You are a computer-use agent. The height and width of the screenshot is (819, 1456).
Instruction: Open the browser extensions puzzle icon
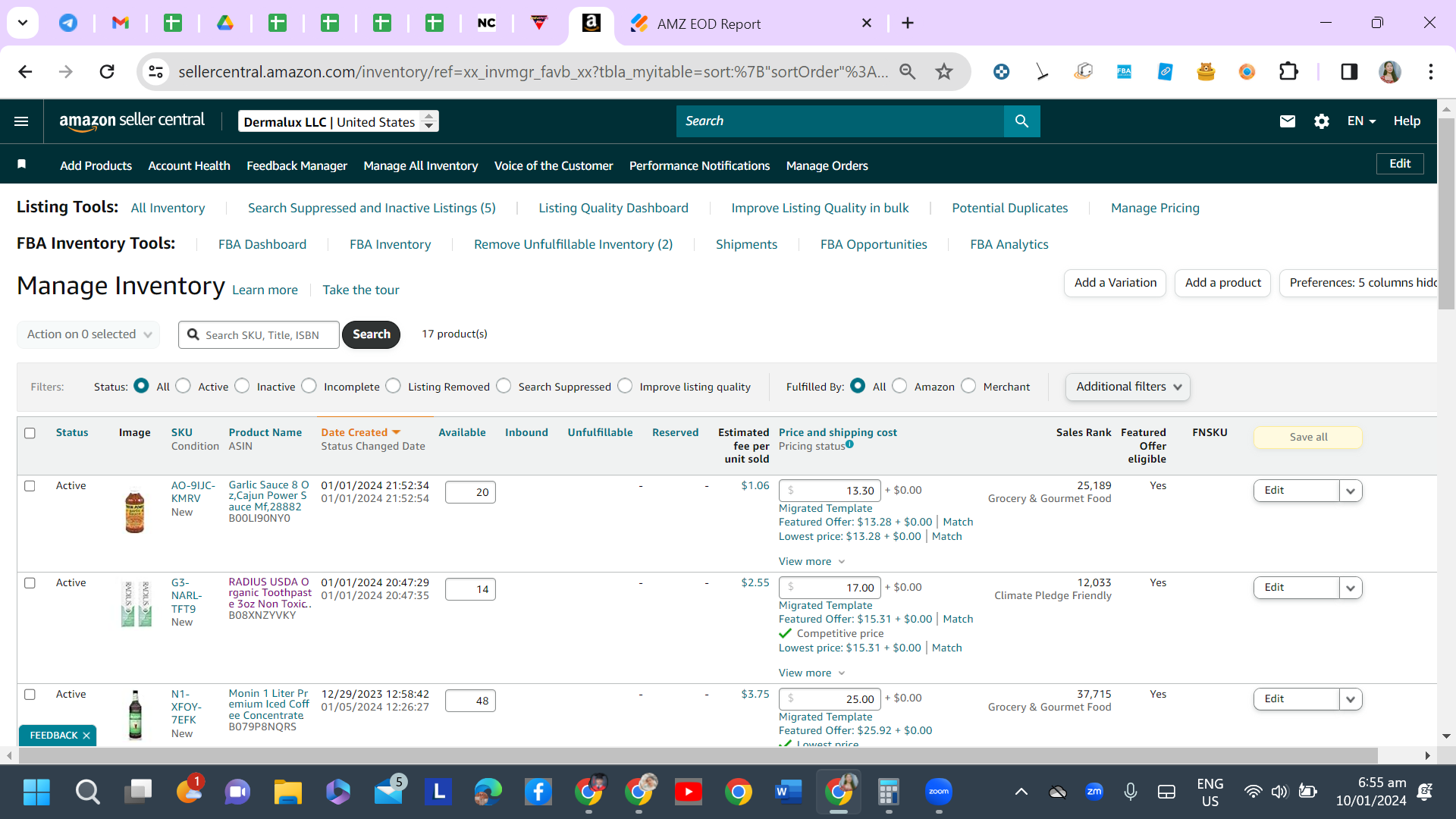pos(1288,71)
